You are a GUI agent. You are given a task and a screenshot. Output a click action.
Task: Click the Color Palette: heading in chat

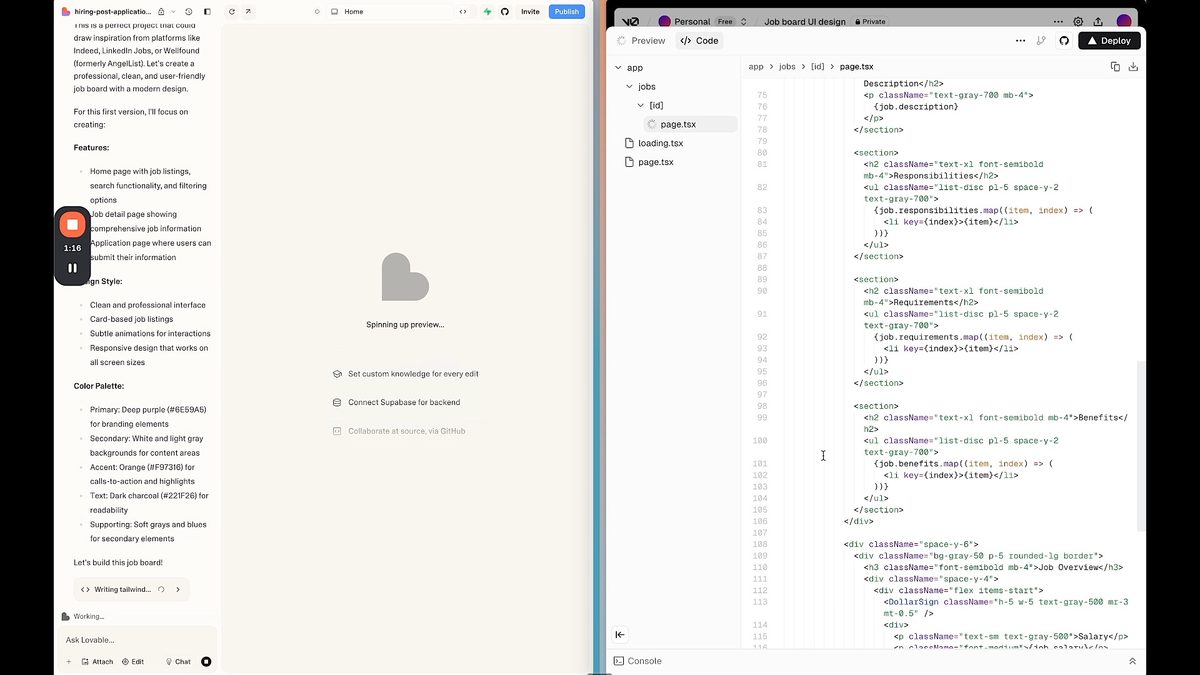[99, 386]
